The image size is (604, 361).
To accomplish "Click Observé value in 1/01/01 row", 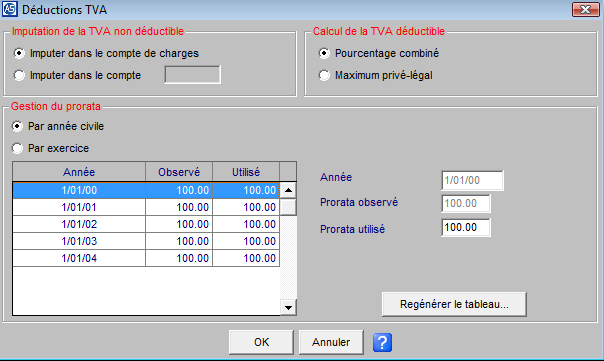I will coord(179,207).
